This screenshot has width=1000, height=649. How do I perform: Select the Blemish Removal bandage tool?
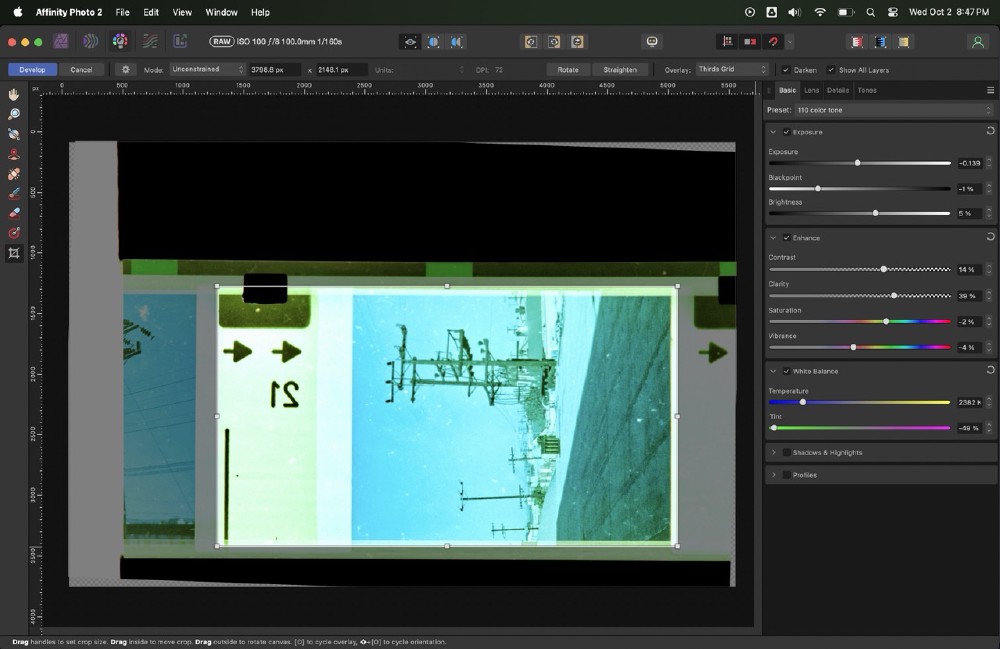point(13,173)
